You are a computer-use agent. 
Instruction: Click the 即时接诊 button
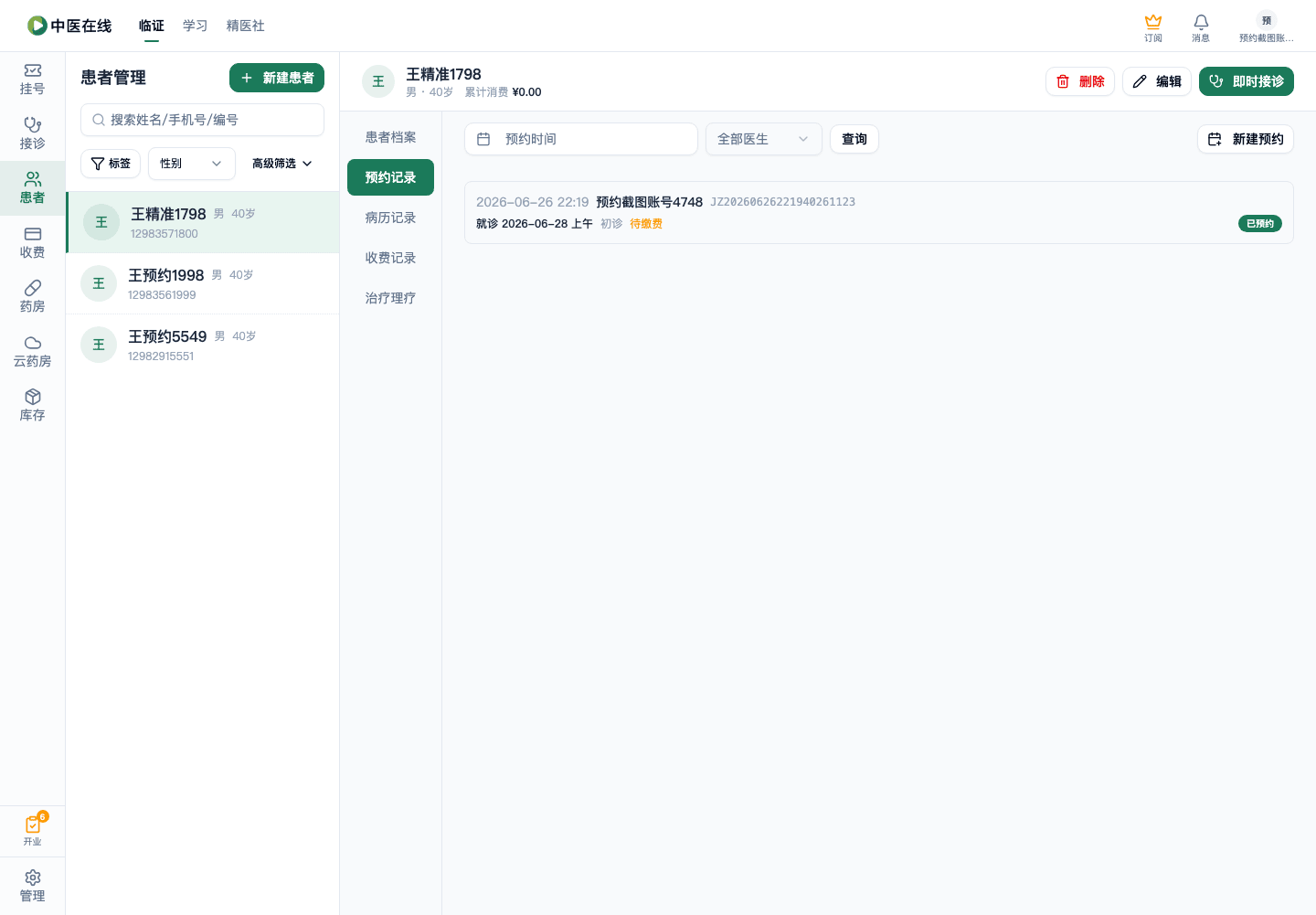click(x=1247, y=81)
